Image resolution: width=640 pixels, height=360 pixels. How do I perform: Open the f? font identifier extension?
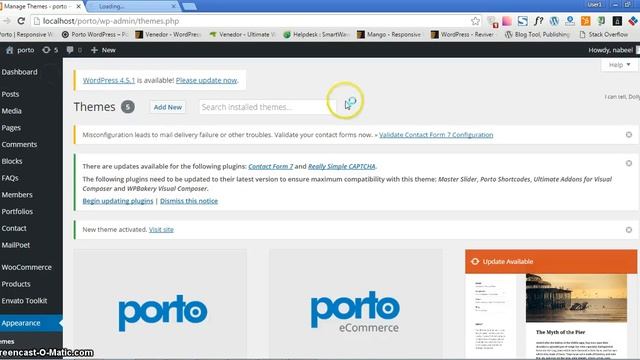tap(538, 21)
